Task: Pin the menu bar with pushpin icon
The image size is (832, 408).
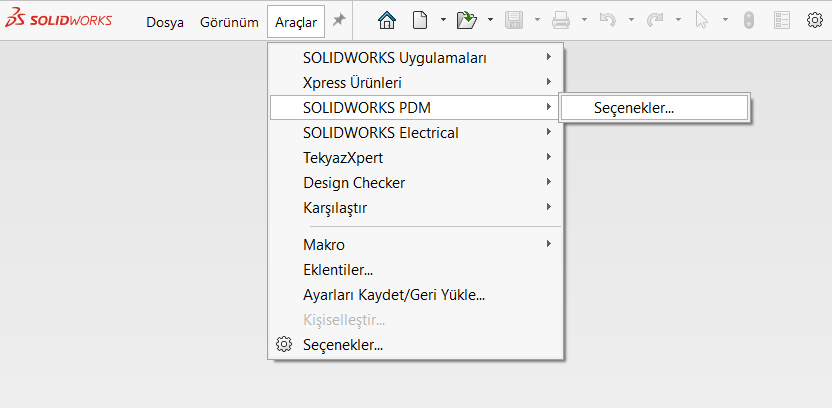Action: pyautogui.click(x=339, y=20)
